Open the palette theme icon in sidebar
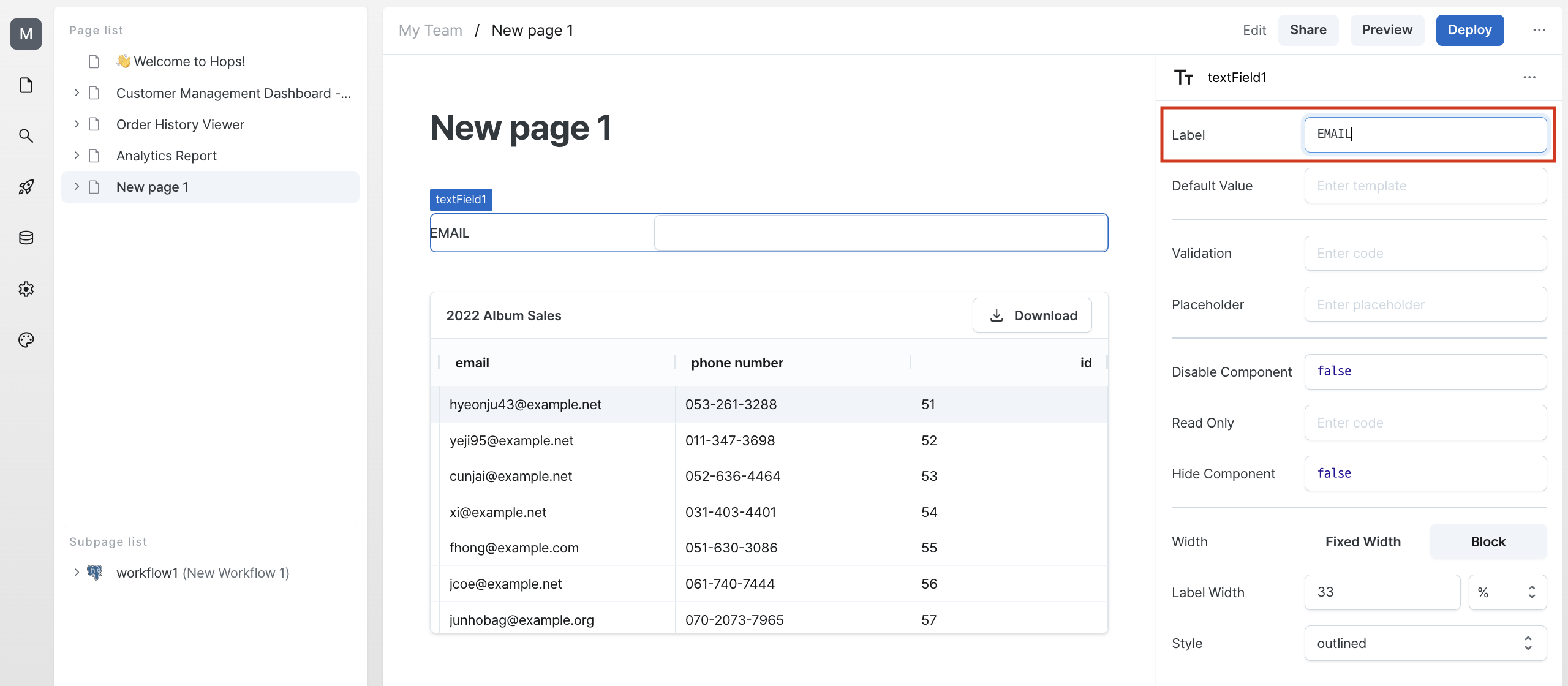This screenshot has height=686, width=1568. (26, 340)
